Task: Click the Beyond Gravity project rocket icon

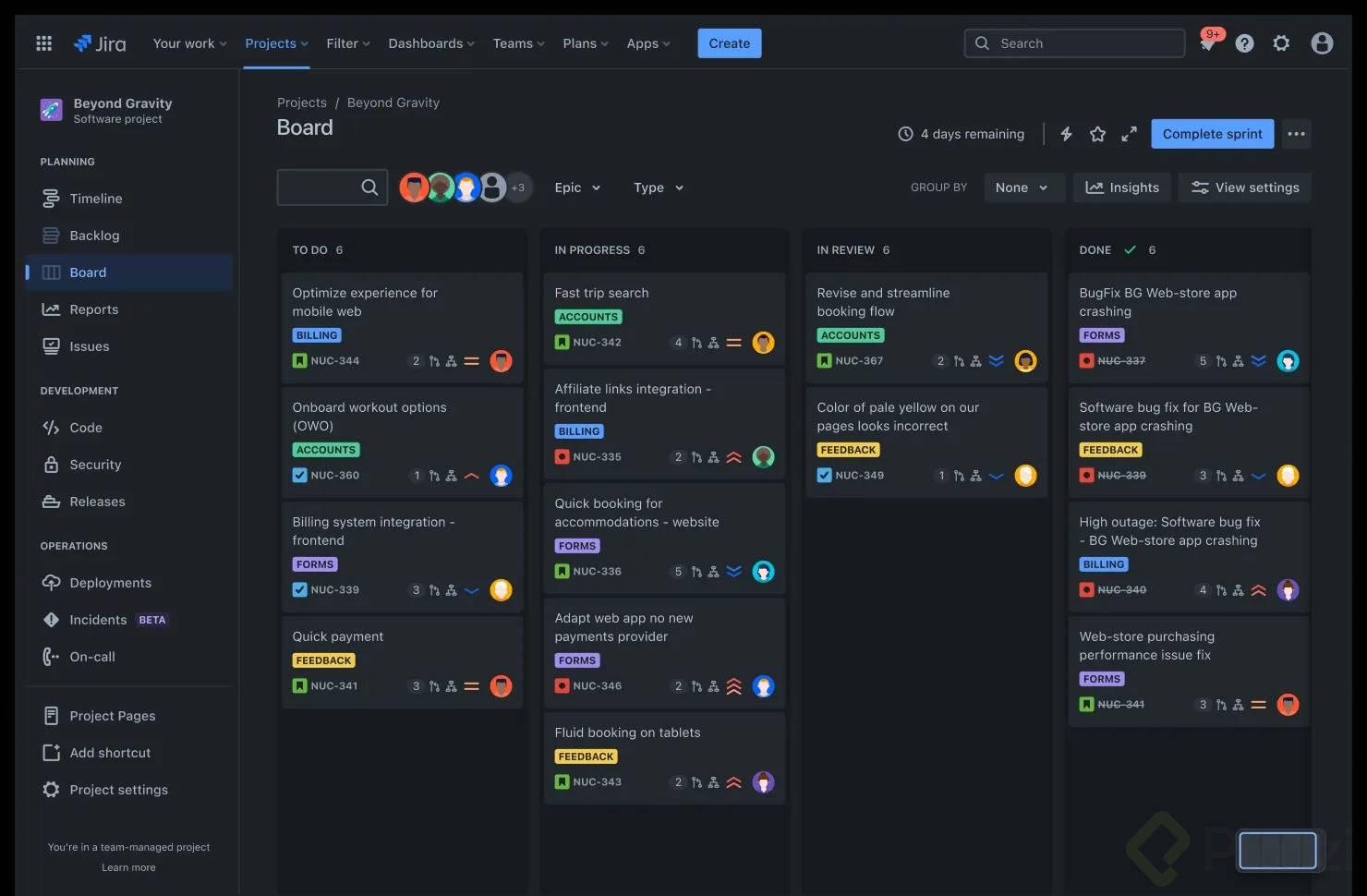Action: click(52, 110)
